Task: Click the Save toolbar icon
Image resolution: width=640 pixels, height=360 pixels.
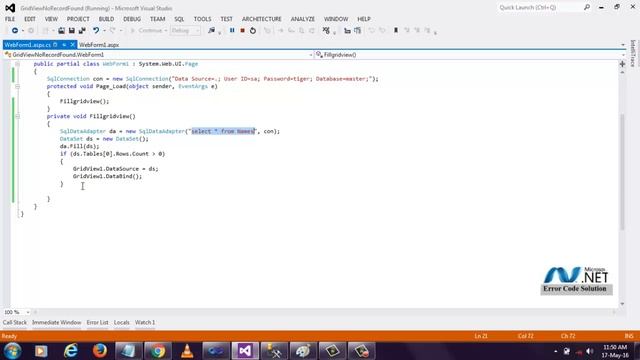Action: (x=71, y=31)
